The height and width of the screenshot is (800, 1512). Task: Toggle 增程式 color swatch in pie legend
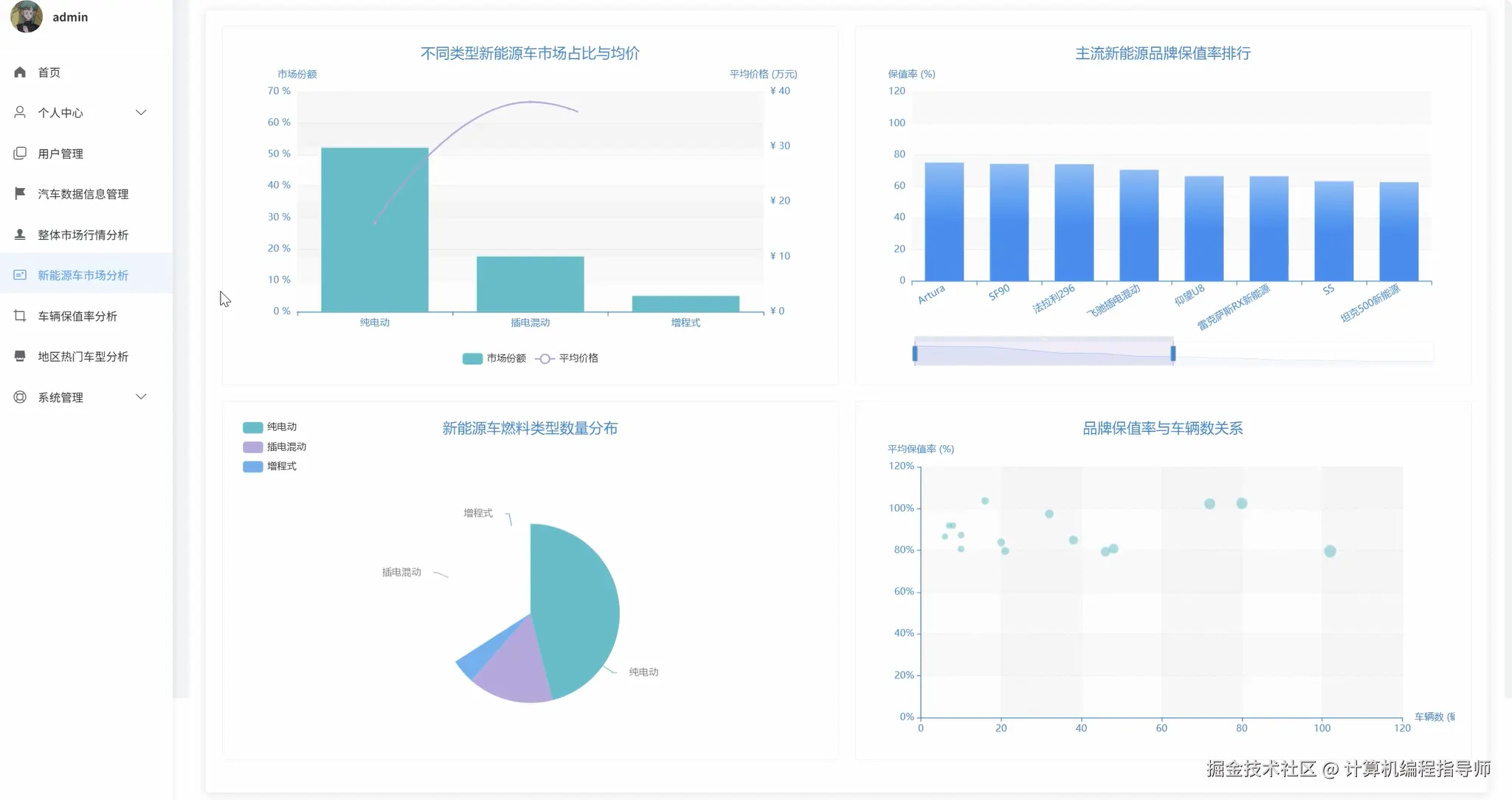[x=252, y=466]
